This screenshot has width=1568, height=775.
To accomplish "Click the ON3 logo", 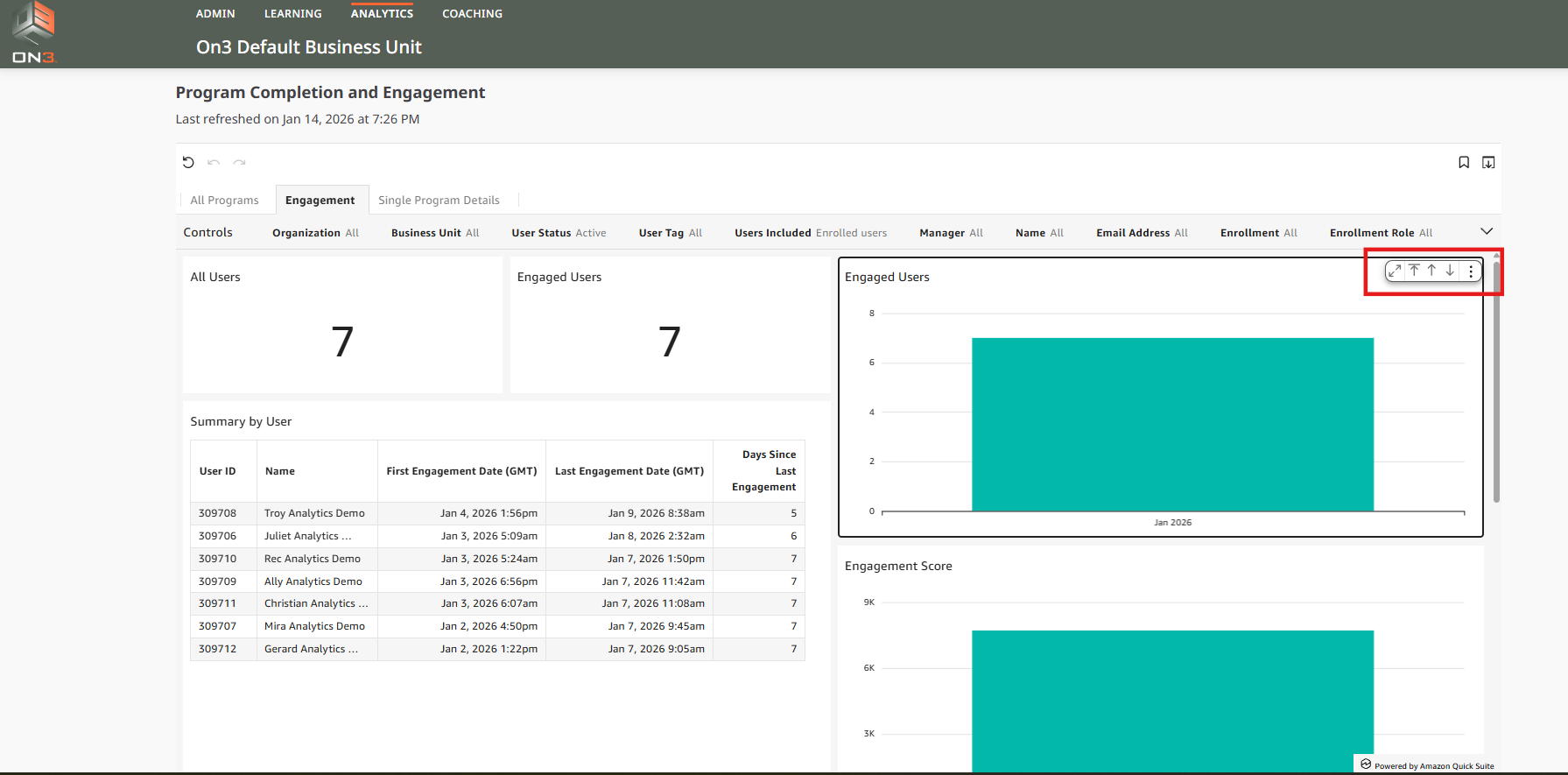I will (34, 33).
